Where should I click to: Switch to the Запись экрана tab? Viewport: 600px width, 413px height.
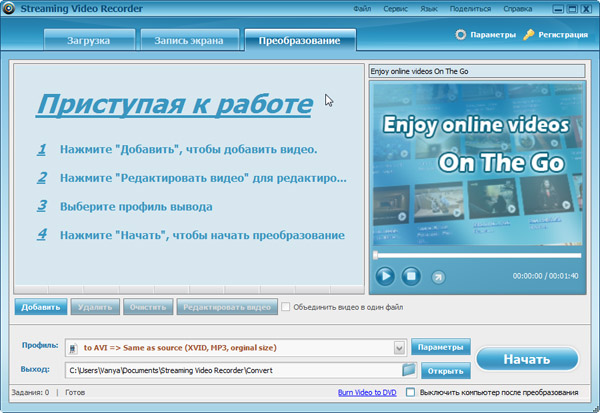[x=189, y=41]
